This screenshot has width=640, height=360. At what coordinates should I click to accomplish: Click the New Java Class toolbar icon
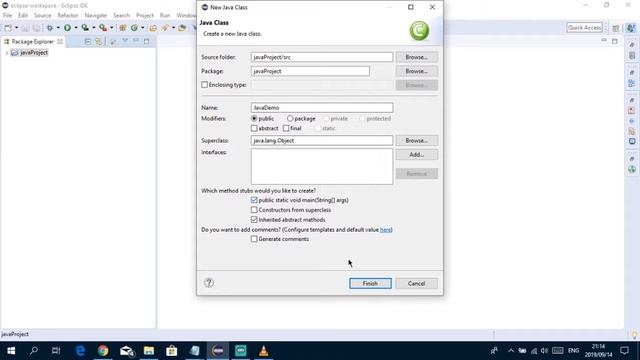pyautogui.click(x=134, y=28)
